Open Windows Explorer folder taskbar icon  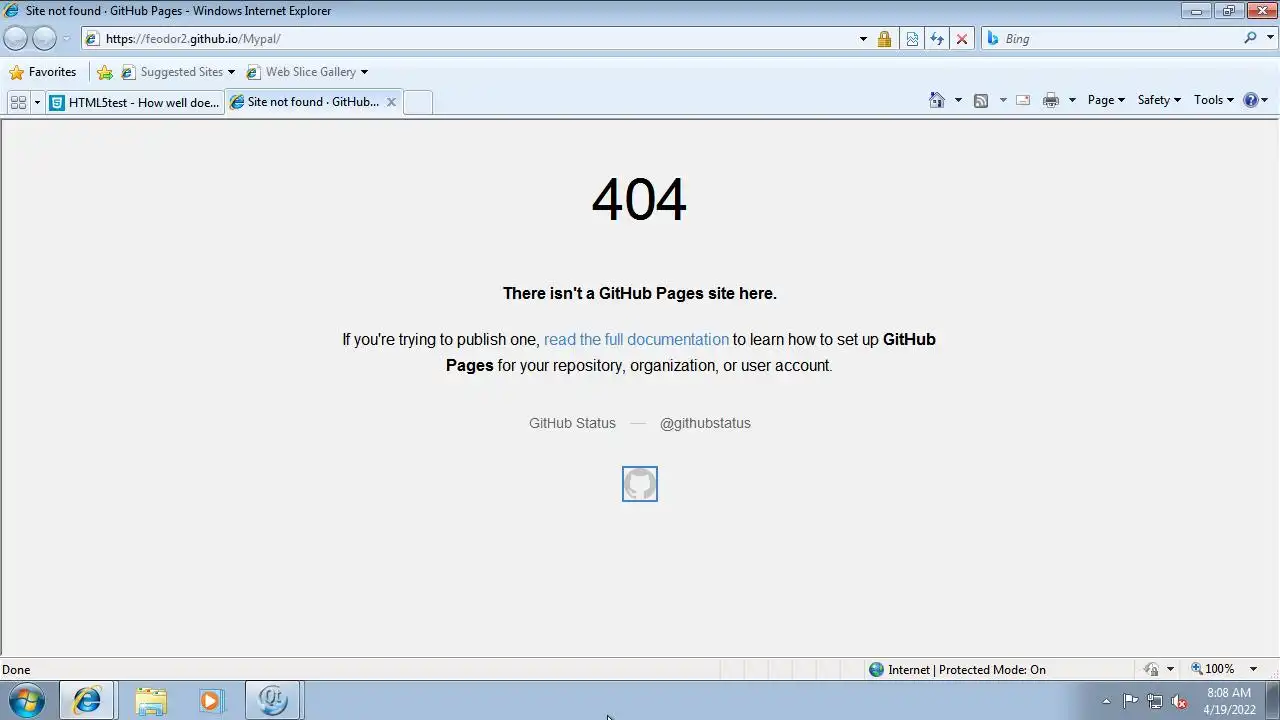(151, 701)
